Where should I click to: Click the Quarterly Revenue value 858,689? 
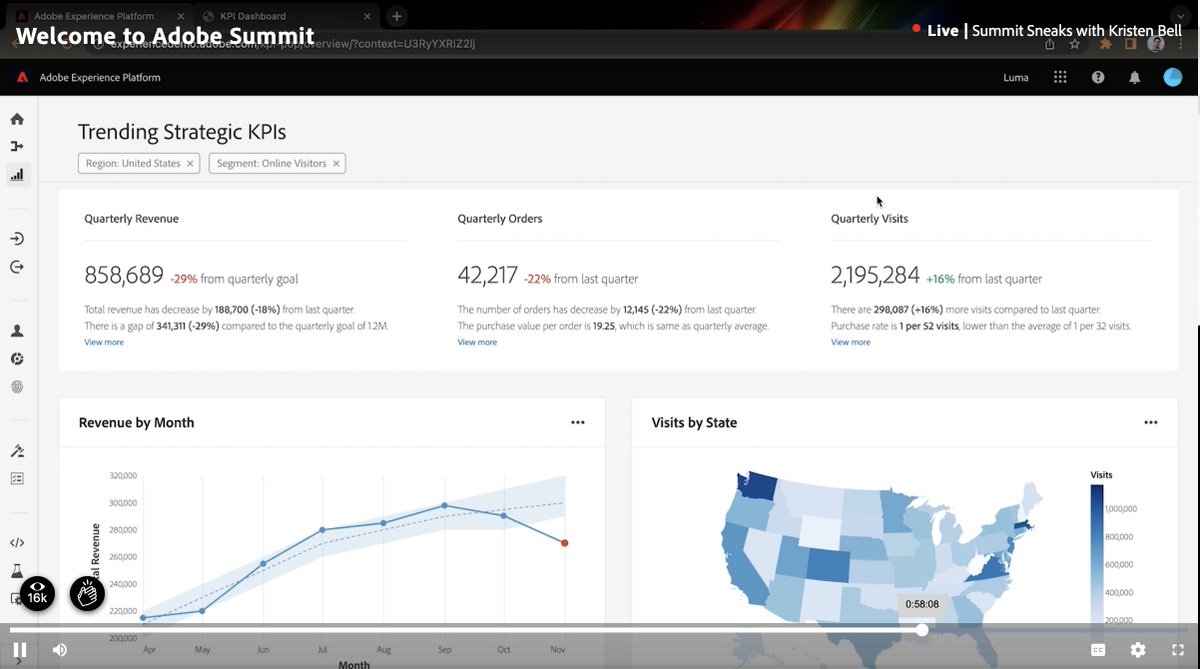click(x=124, y=276)
